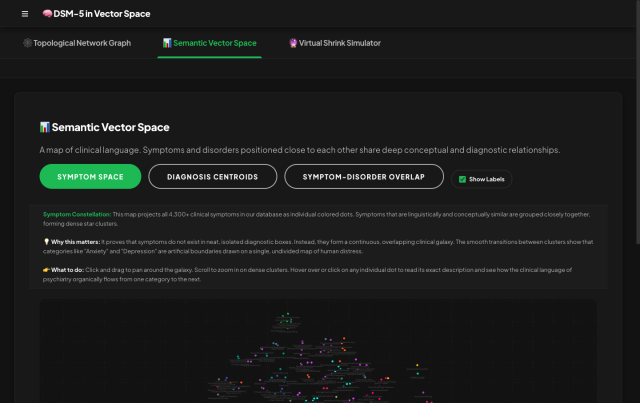Open the Virtual Shrink Simulator tab
Screen dimensions: 640x403
pyautogui.click(x=335, y=43)
